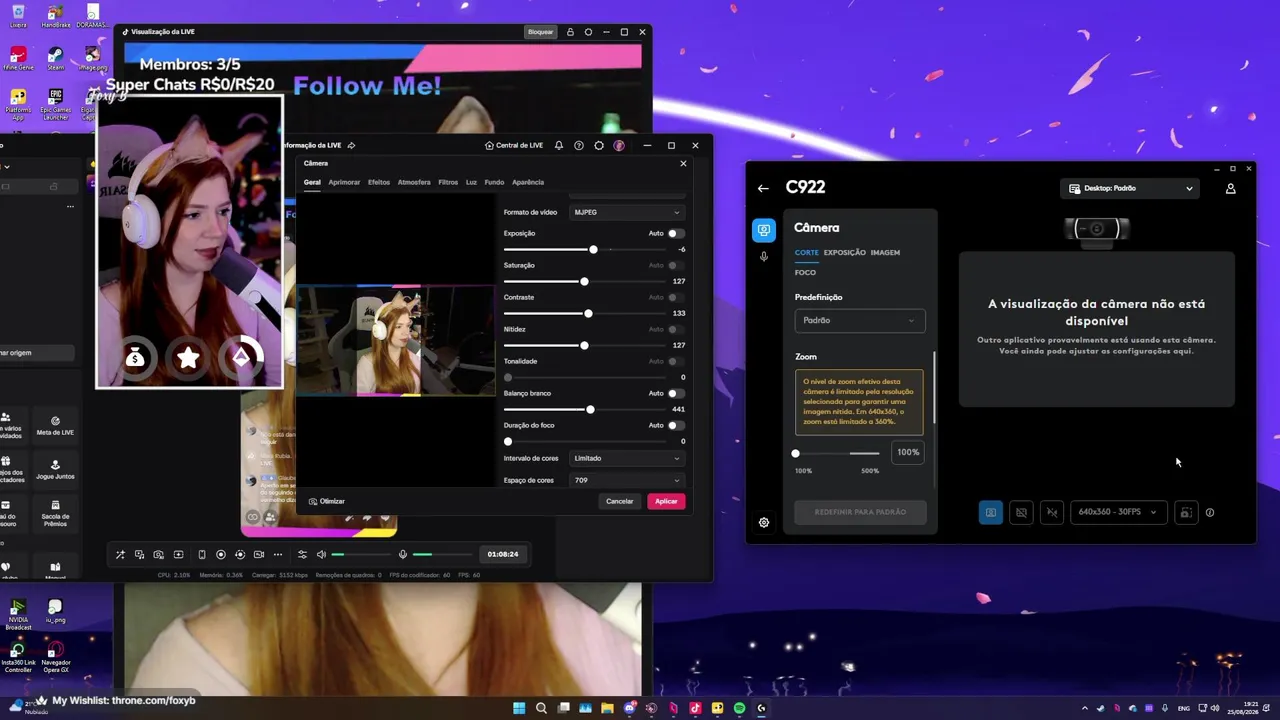Mute the microphone in the control bar
1280x720 pixels.
[x=403, y=554]
